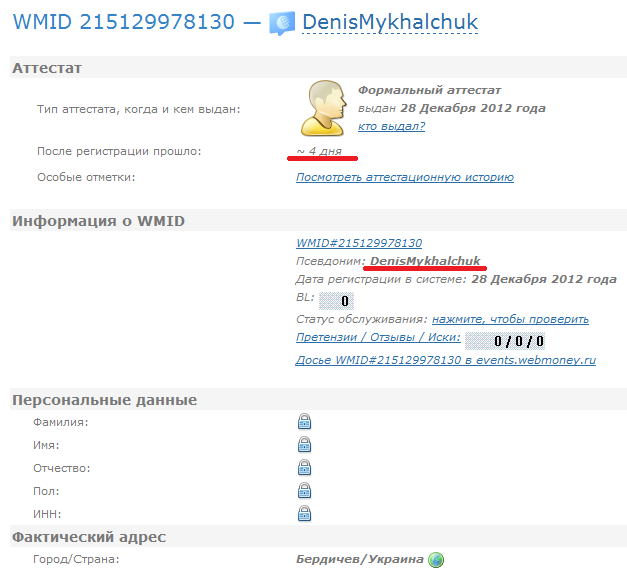Image resolution: width=627 pixels, height=573 pixels.
Task: Click the 'Информация о WMID' section header
Action: 98,221
